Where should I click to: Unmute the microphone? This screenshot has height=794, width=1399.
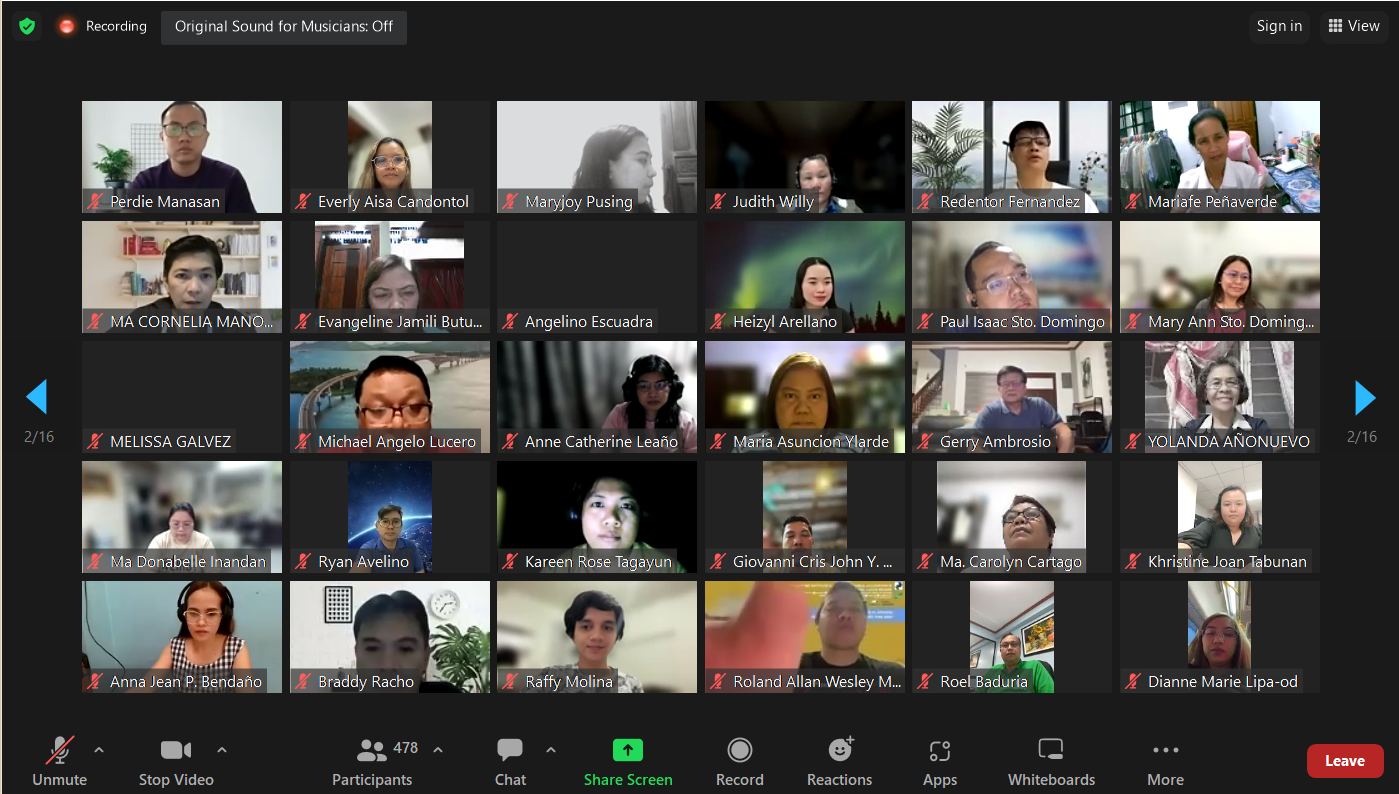tap(60, 762)
